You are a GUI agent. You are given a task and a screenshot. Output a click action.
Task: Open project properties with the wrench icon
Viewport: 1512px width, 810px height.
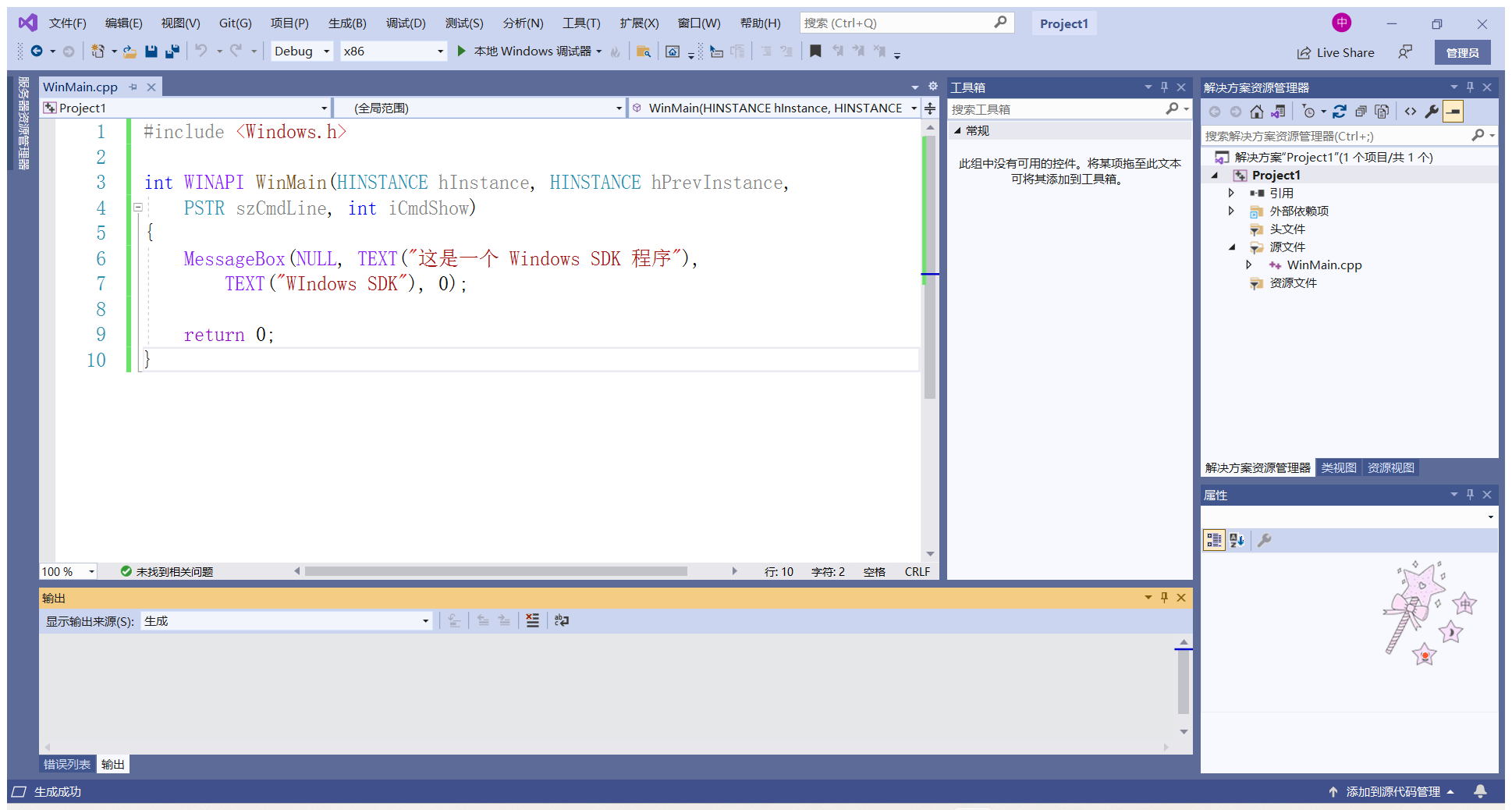pyautogui.click(x=1432, y=112)
